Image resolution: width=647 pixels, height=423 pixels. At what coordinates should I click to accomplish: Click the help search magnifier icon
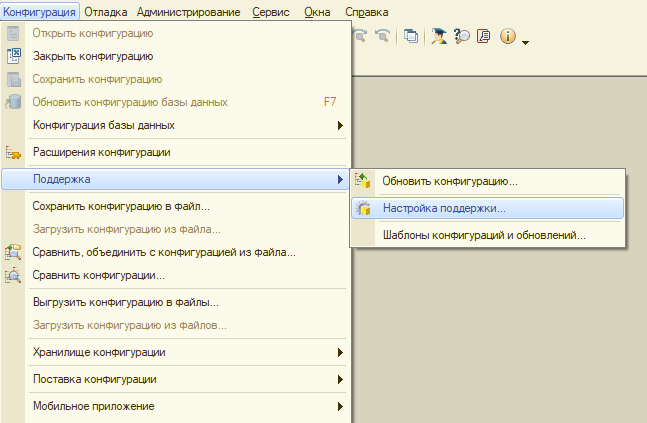[x=461, y=37]
